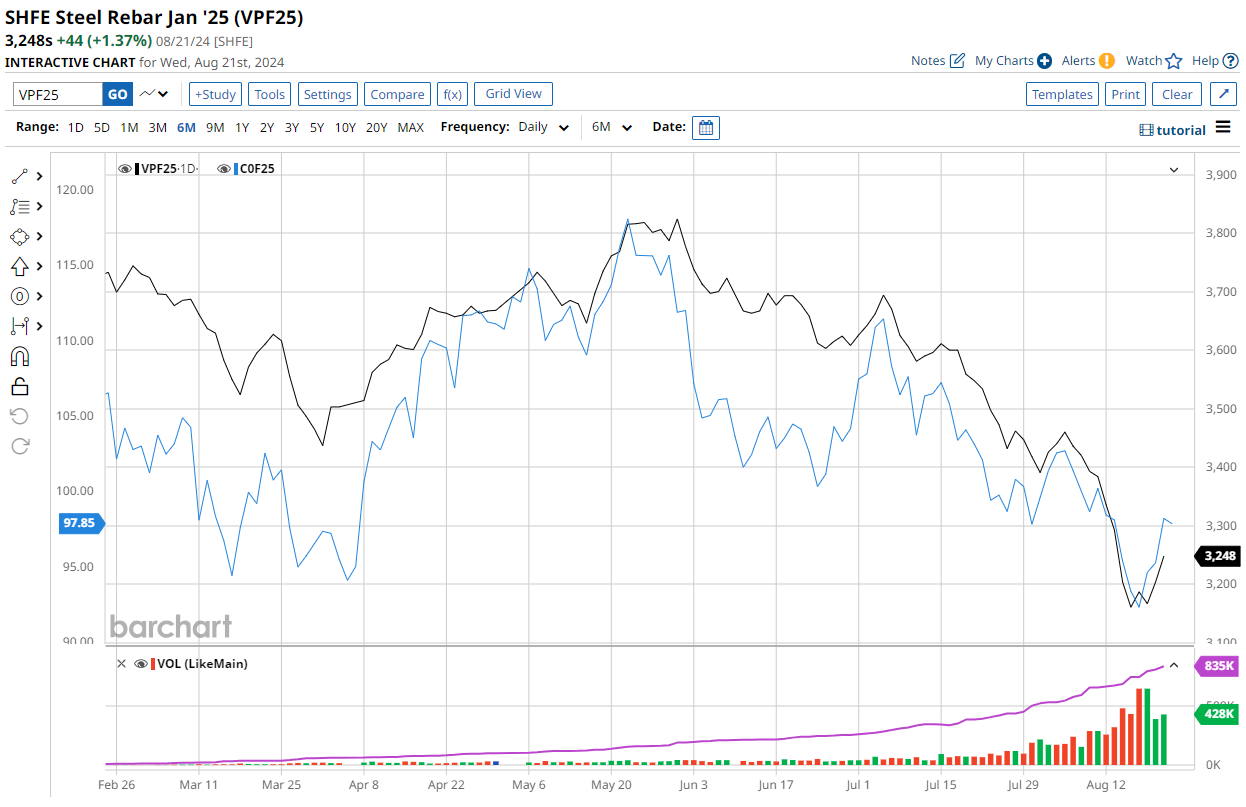Expand the trend line tool options arrow

click(x=39, y=176)
